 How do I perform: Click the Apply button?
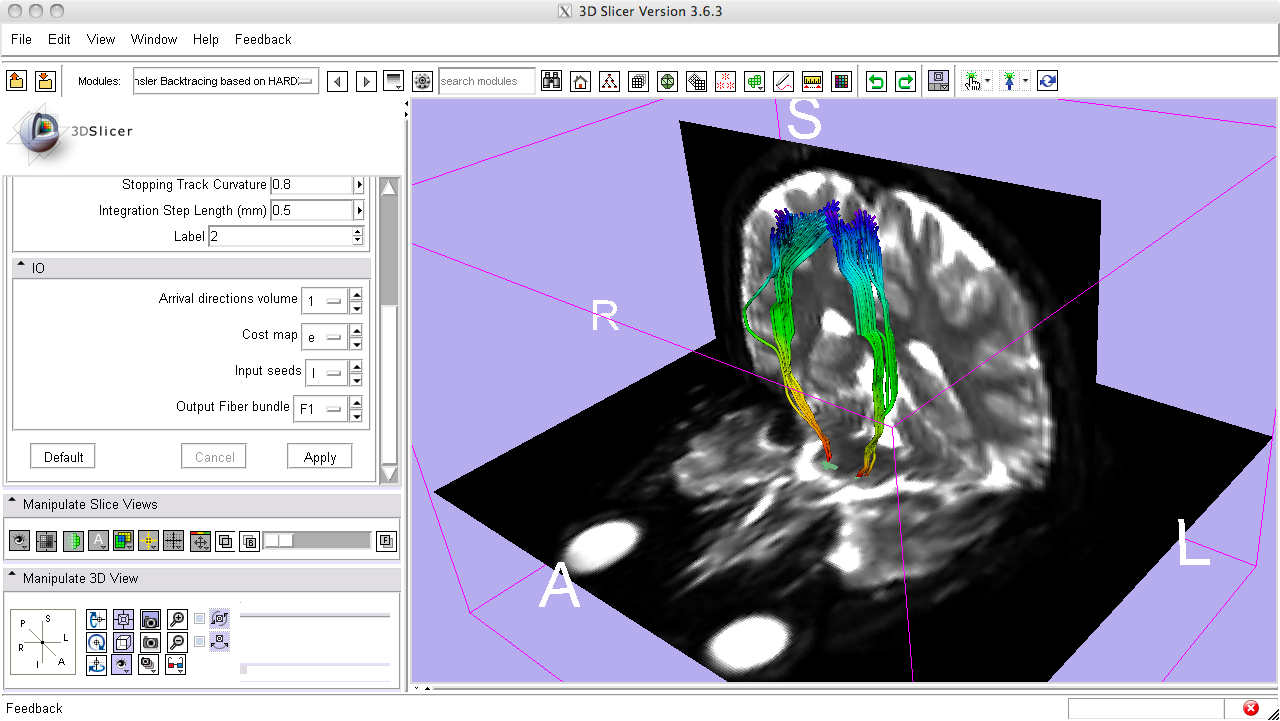(320, 457)
